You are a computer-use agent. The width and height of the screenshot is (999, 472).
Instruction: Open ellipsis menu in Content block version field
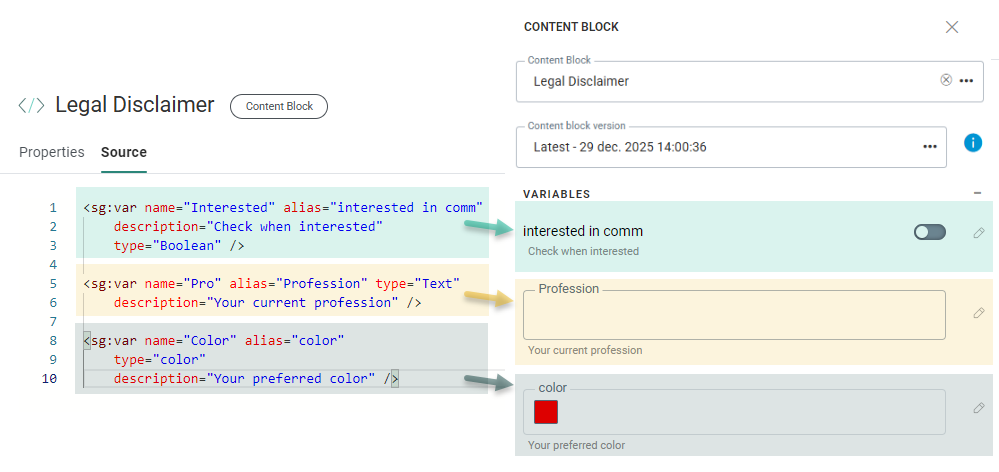(x=929, y=147)
